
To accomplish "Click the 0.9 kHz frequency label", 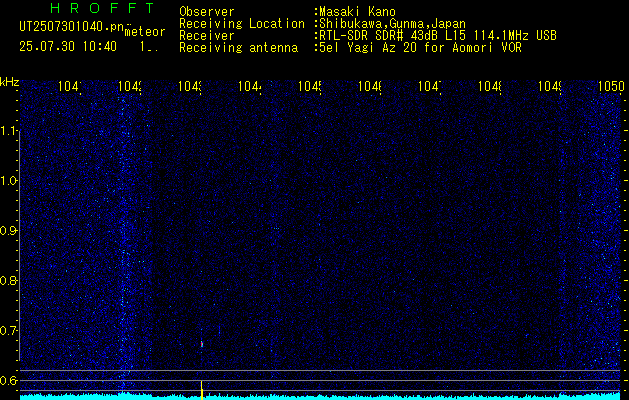I will pos(9,231).
